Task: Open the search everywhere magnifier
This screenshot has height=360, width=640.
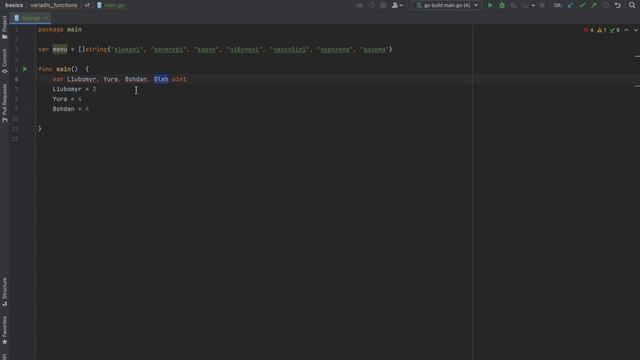Action: click(x=632, y=5)
